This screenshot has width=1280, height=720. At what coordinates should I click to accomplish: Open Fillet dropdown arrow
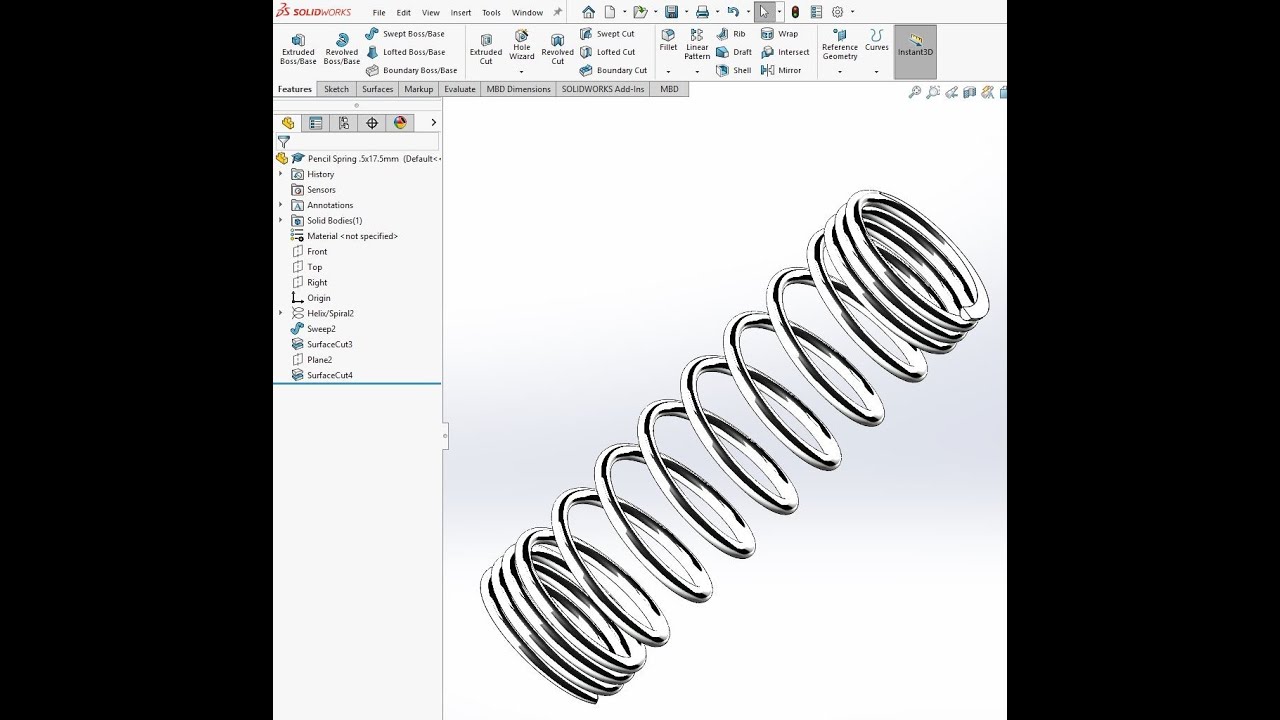click(x=668, y=71)
